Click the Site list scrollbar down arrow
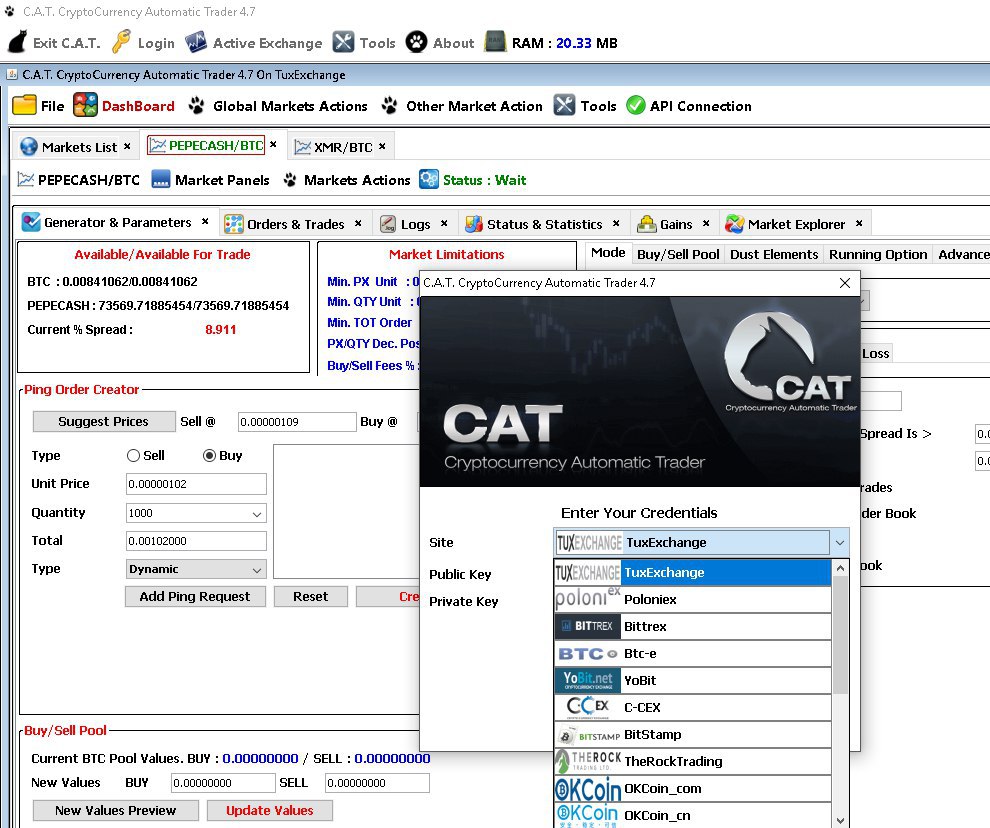Viewport: 990px width, 828px height. [840, 820]
